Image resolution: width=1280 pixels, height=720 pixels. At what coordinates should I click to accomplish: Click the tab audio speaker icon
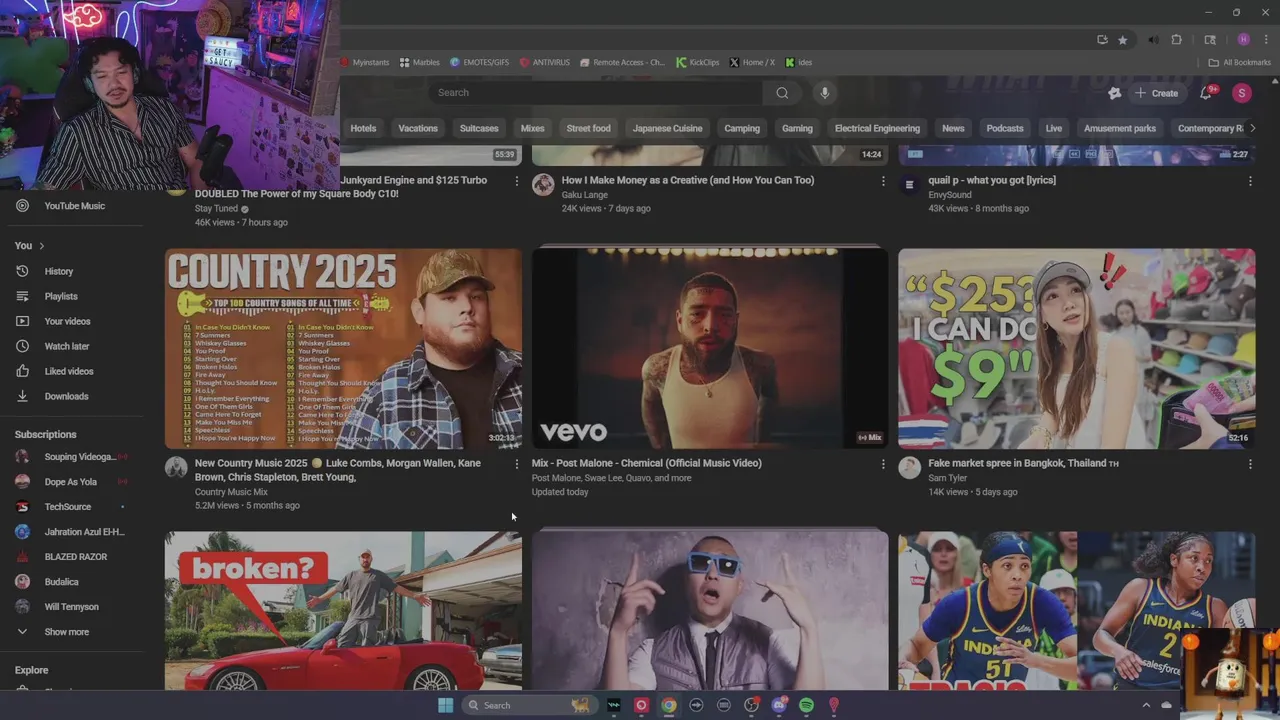[x=1153, y=40]
